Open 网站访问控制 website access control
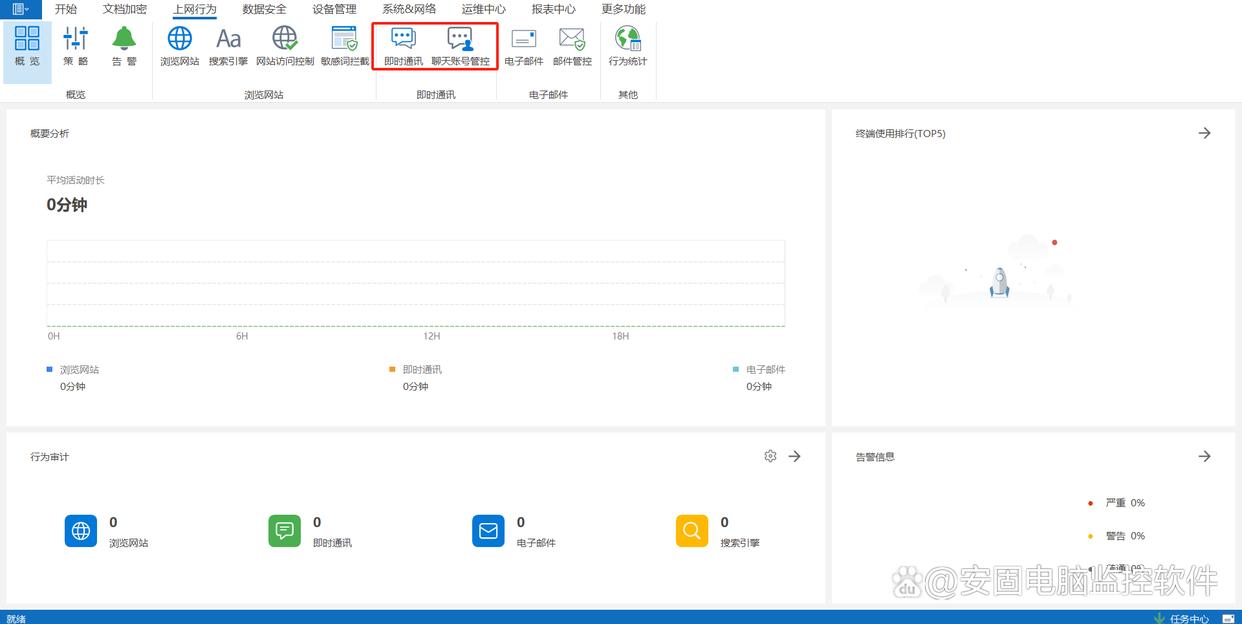Viewport: 1242px width, 624px height. [x=285, y=46]
